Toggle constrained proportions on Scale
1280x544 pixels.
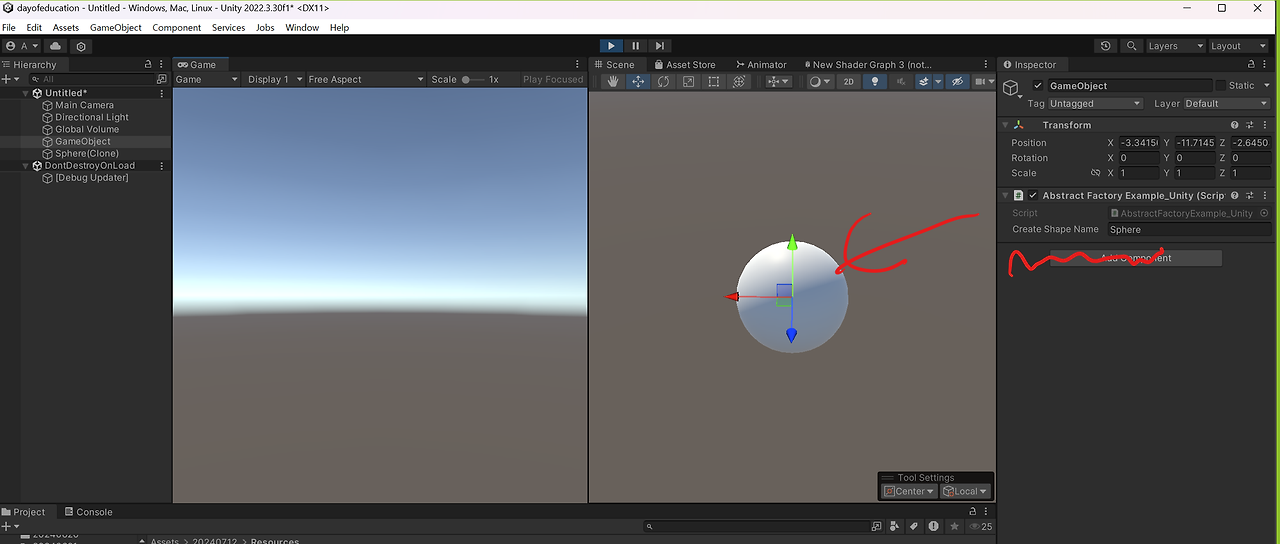(x=1095, y=173)
